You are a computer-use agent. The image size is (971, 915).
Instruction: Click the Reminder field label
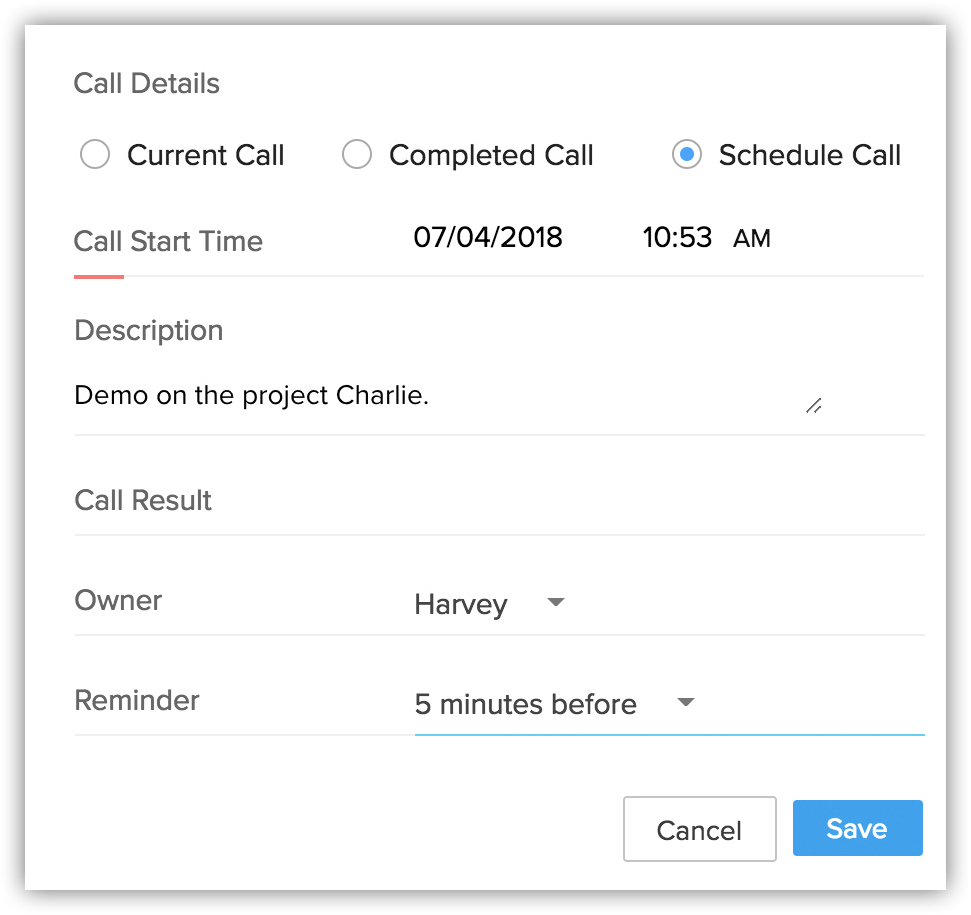[137, 700]
